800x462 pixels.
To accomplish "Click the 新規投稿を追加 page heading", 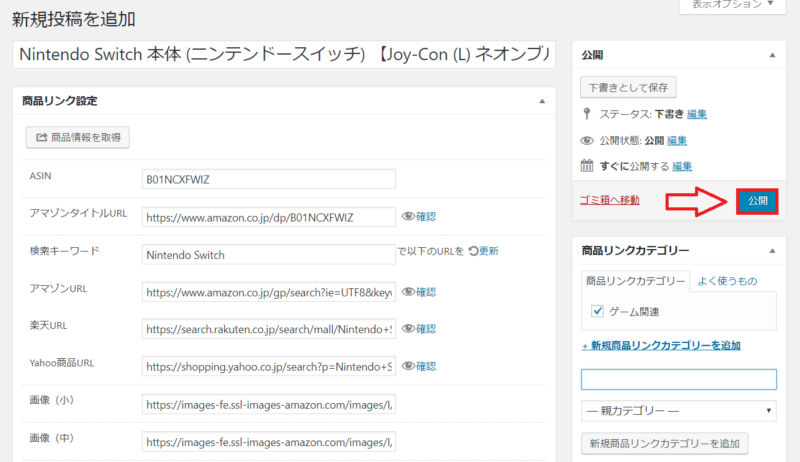I will 73,19.
